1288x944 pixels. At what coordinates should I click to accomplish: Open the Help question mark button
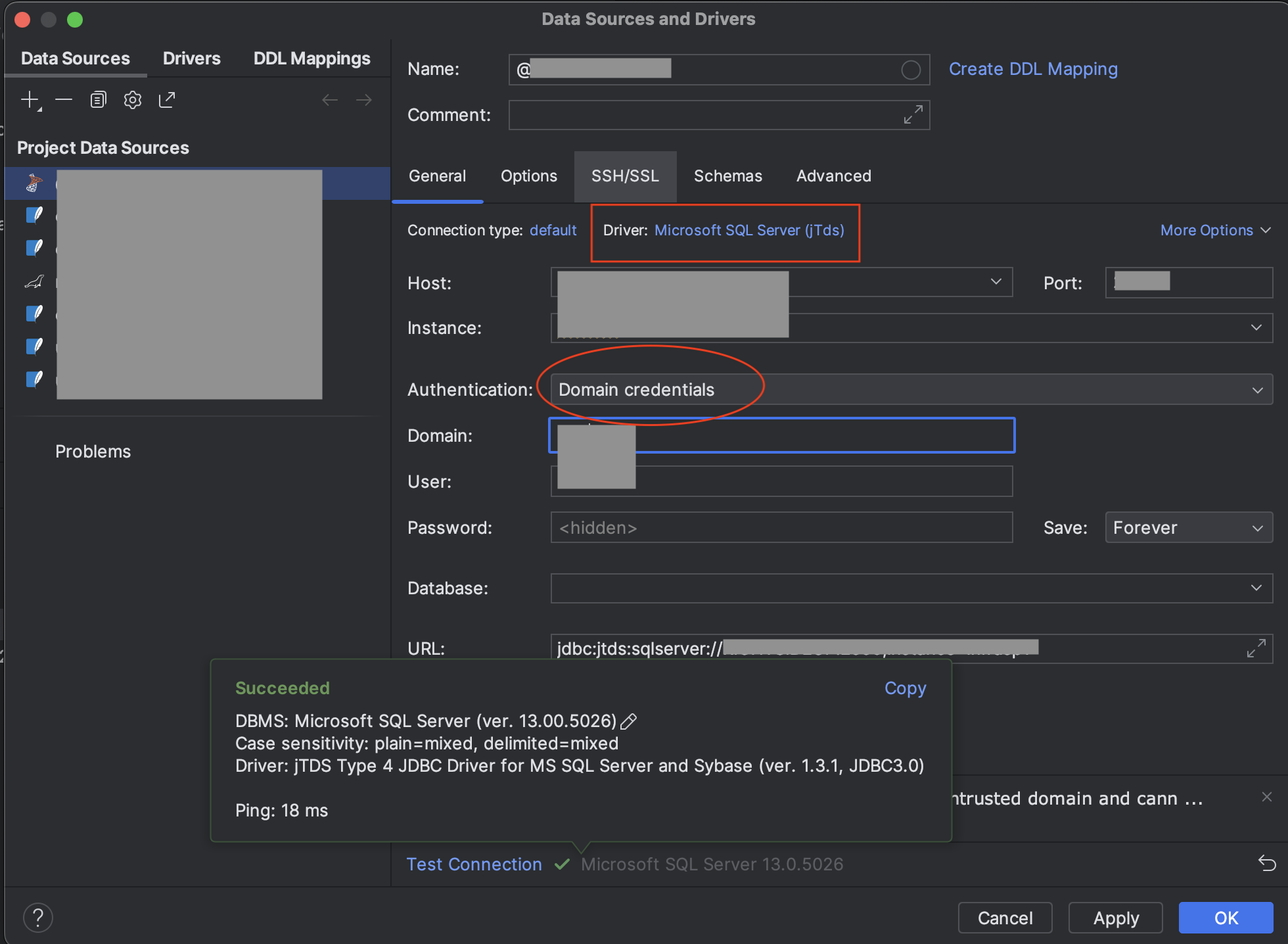pyautogui.click(x=38, y=917)
